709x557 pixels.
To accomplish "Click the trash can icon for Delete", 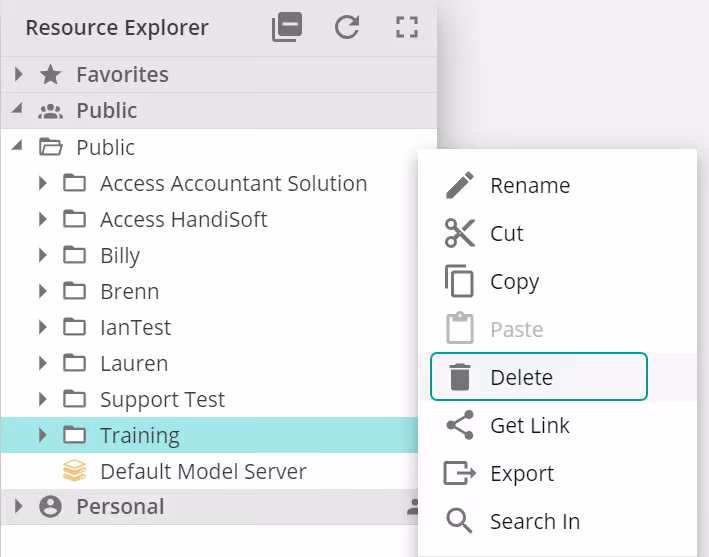I will [x=459, y=377].
